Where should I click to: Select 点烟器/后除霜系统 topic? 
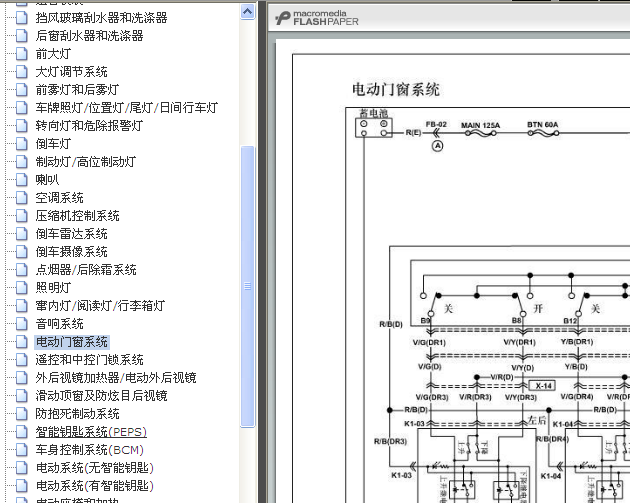(86, 270)
